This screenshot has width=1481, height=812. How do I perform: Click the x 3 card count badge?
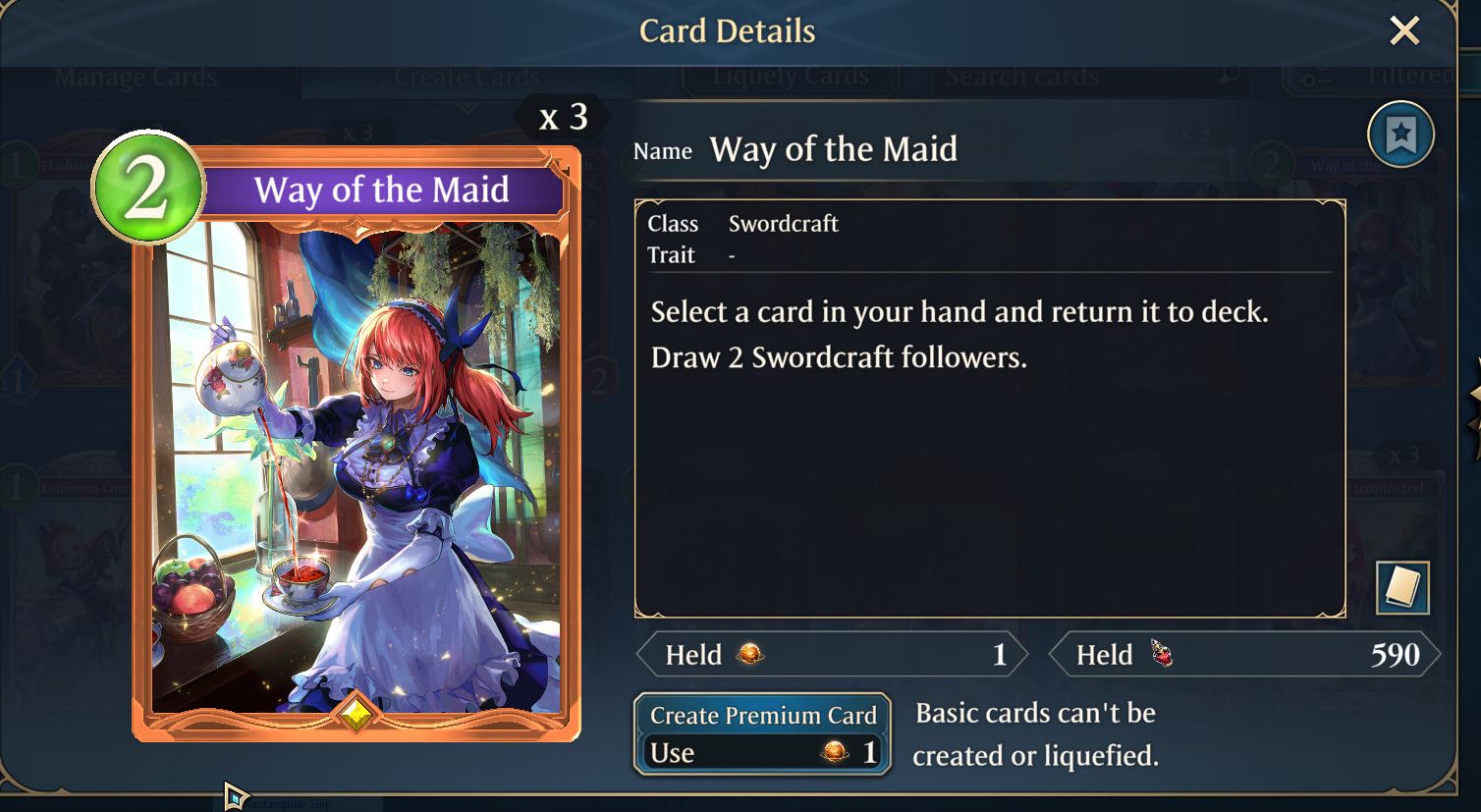564,117
